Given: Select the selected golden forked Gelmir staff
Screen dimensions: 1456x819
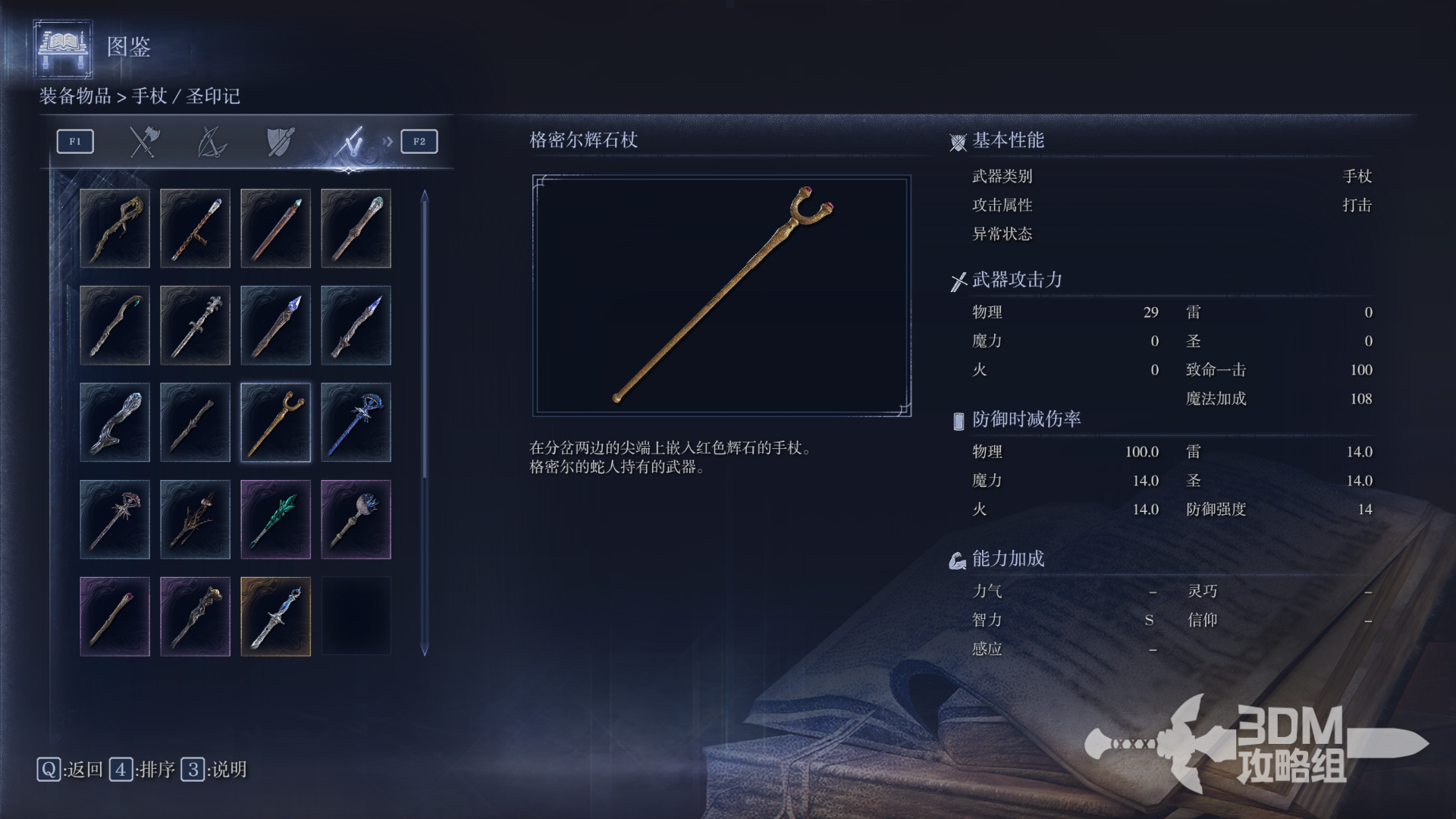Looking at the screenshot, I should click(275, 422).
